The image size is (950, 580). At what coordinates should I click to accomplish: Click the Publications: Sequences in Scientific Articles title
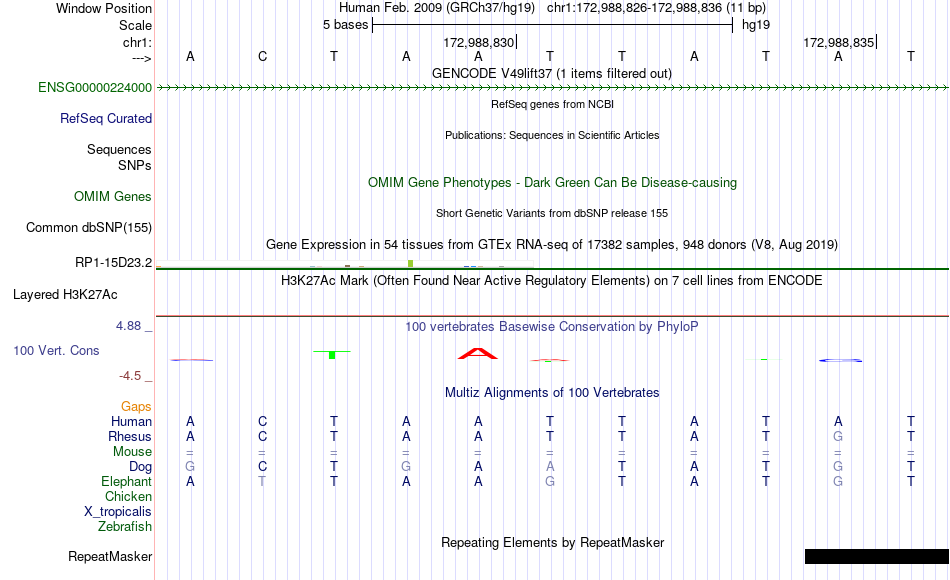[552, 135]
